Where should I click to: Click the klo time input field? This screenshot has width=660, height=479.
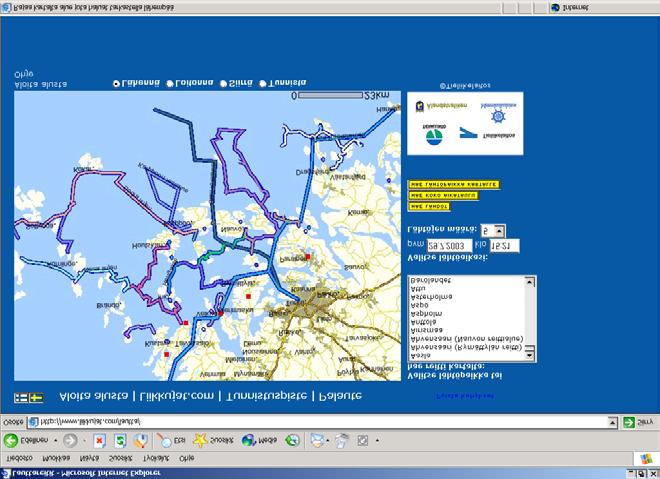(504, 245)
